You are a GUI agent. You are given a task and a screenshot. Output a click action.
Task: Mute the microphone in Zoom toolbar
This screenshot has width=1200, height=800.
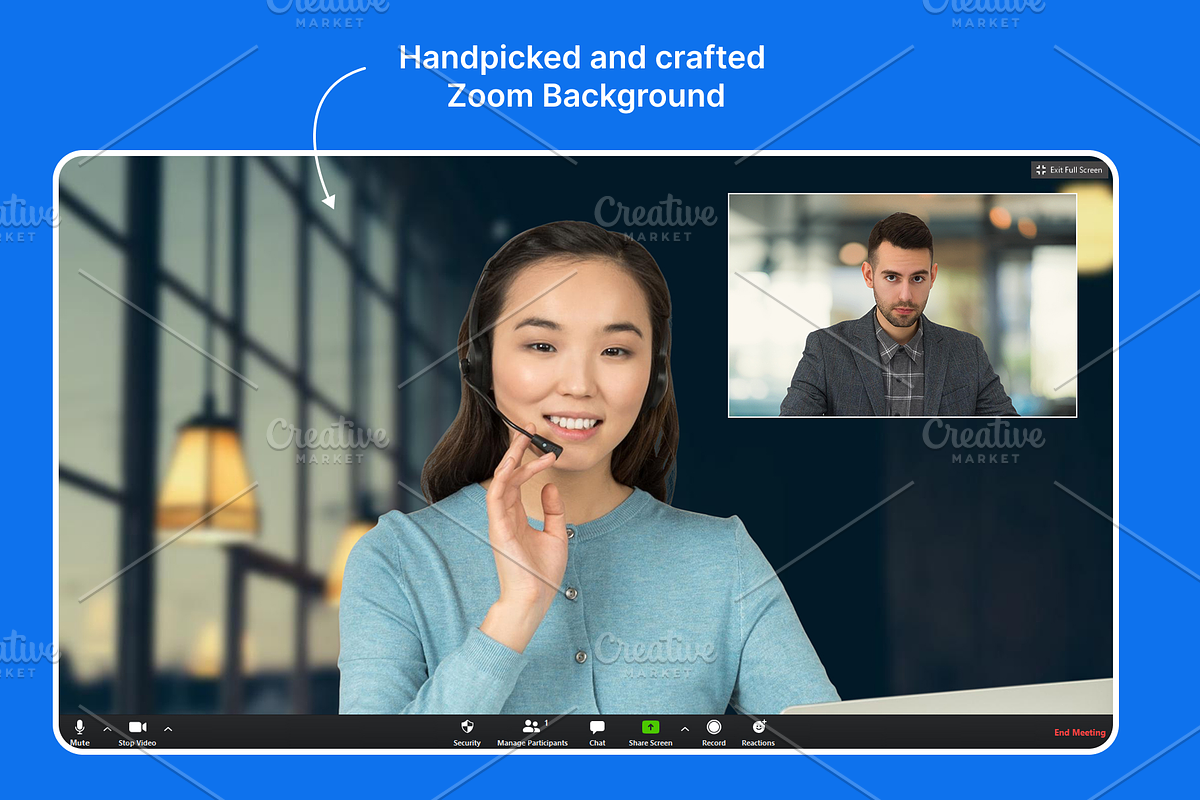(x=80, y=732)
